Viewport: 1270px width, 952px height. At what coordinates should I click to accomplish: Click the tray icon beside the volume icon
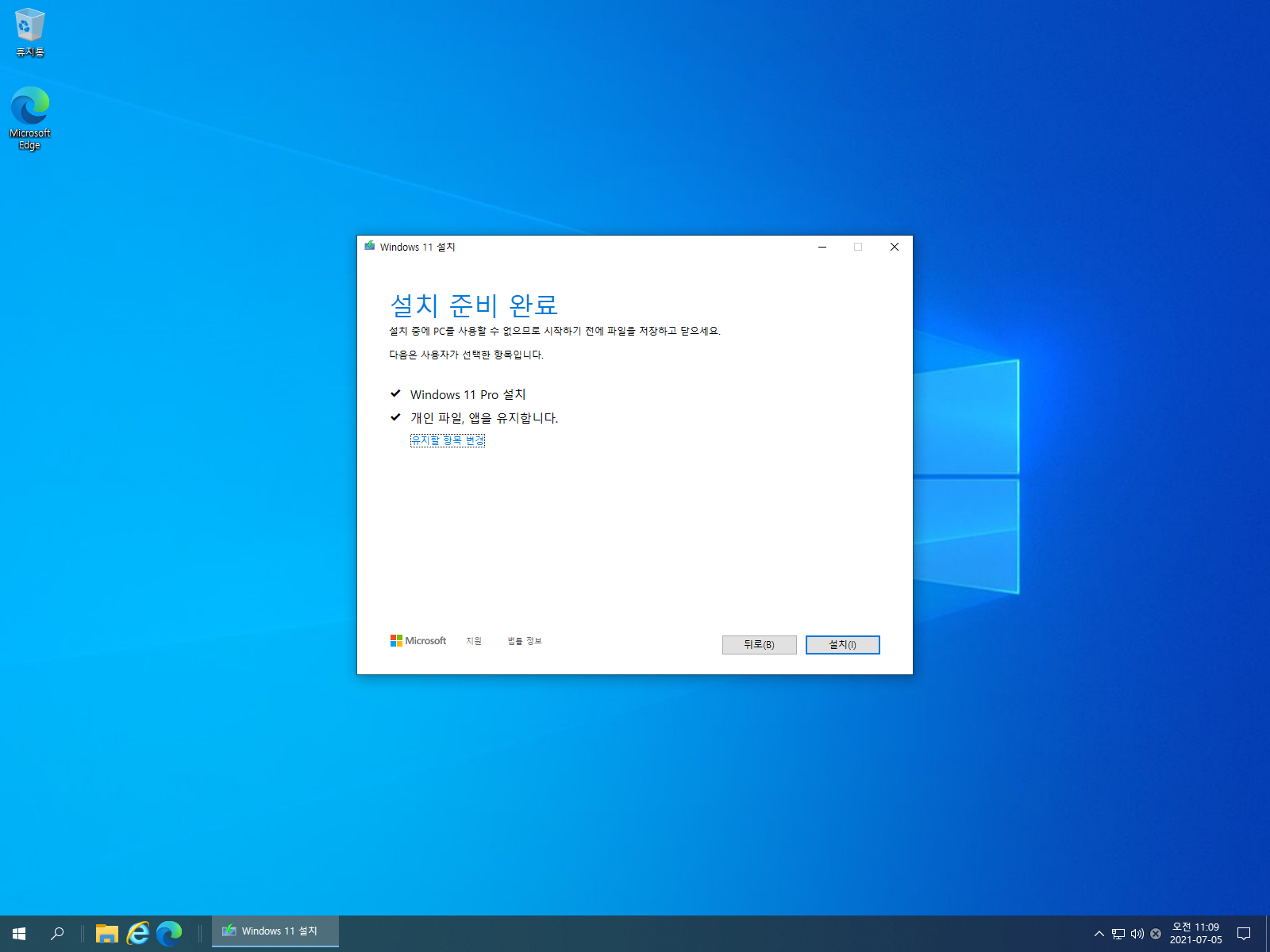pos(1156,934)
